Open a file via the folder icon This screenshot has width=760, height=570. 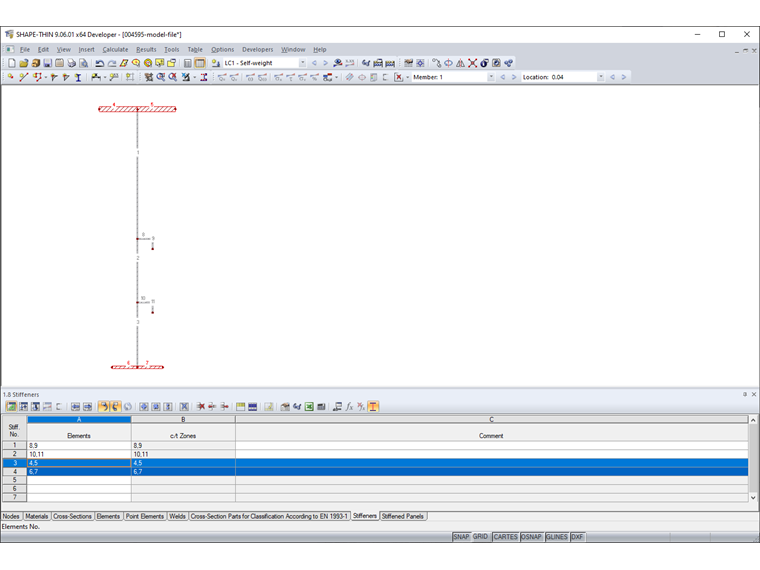(24, 63)
